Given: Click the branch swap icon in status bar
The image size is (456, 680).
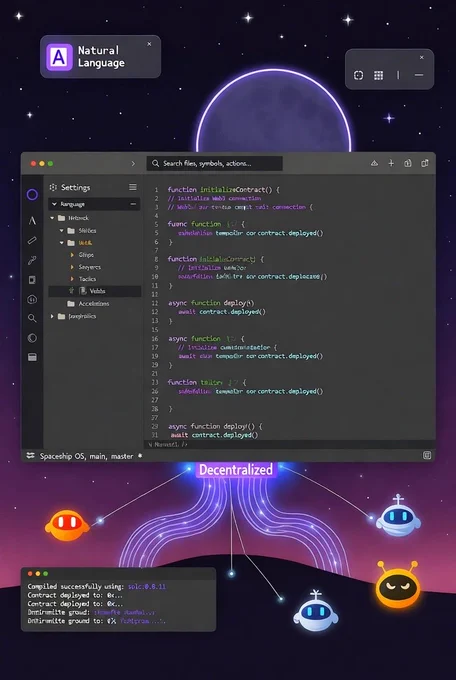Looking at the screenshot, I should pos(30,456).
